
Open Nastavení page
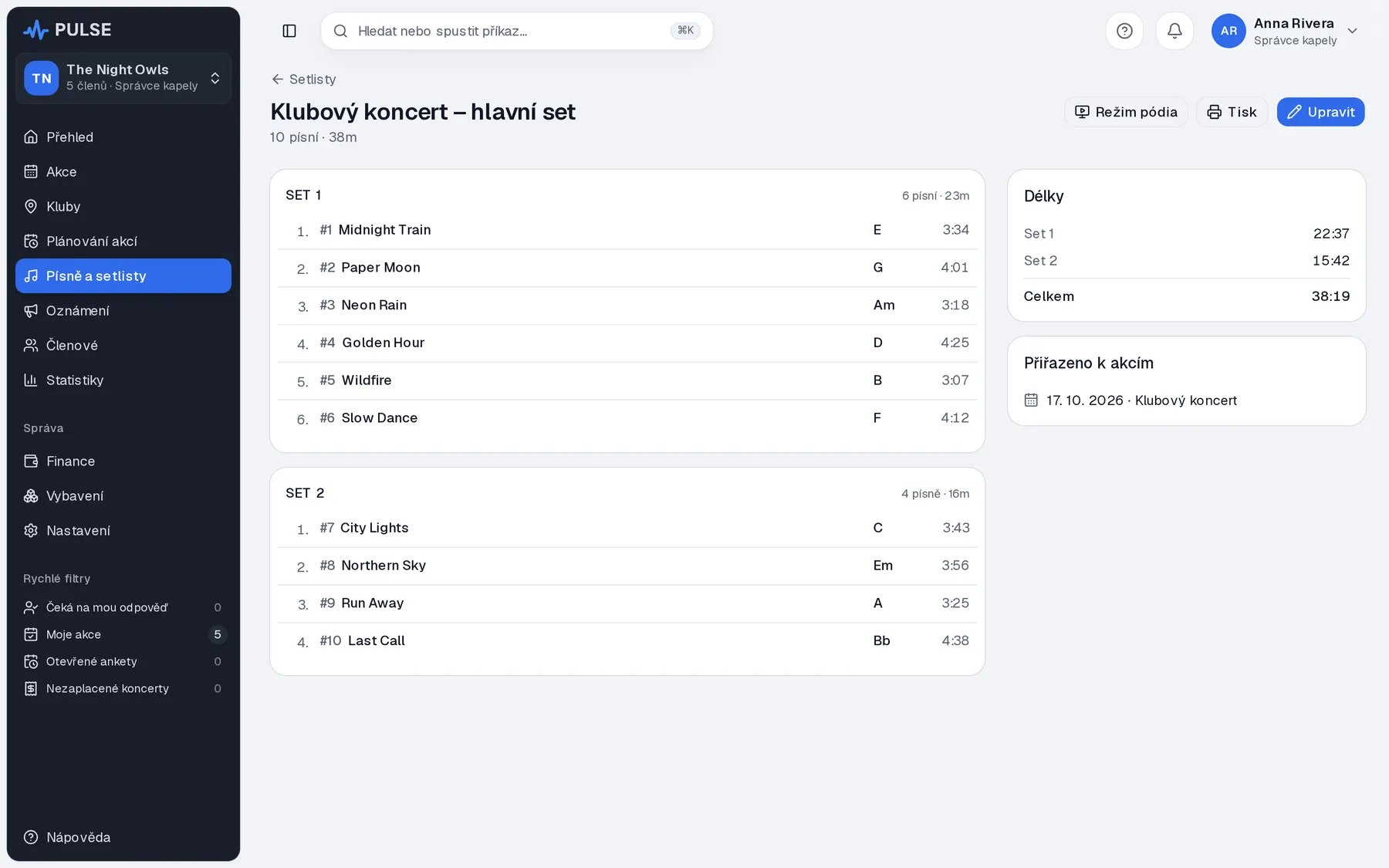pyautogui.click(x=123, y=530)
